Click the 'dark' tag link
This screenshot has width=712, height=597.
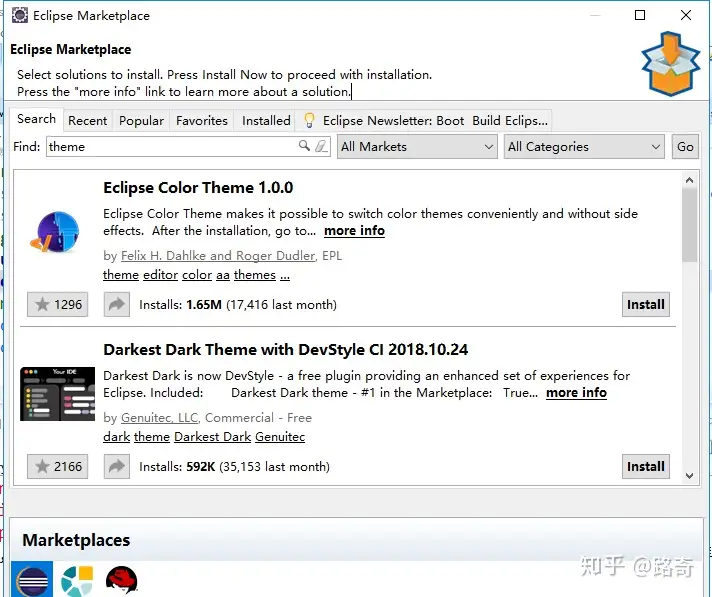point(117,437)
